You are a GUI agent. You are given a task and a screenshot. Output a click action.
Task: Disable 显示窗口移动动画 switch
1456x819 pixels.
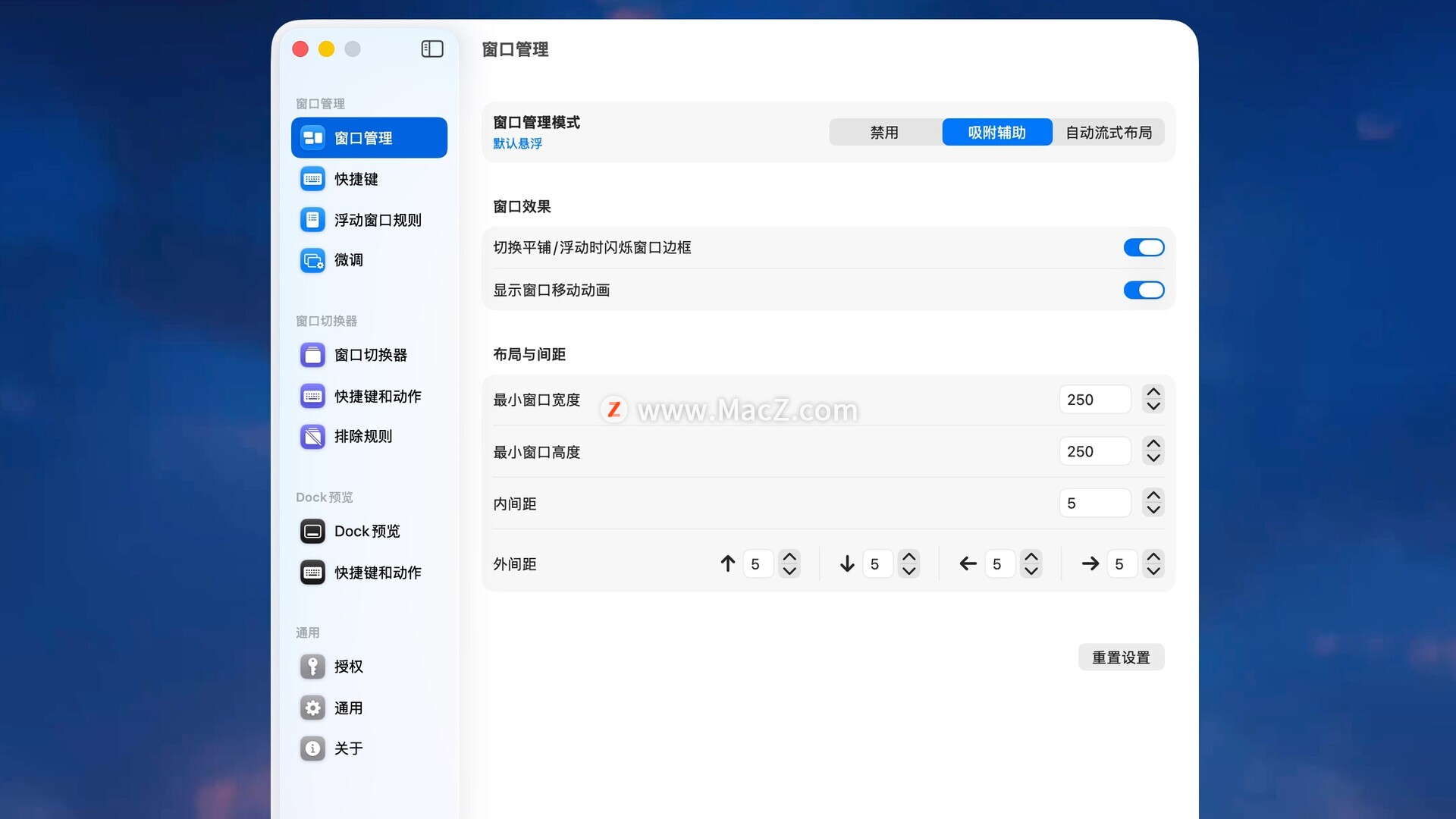click(x=1144, y=290)
